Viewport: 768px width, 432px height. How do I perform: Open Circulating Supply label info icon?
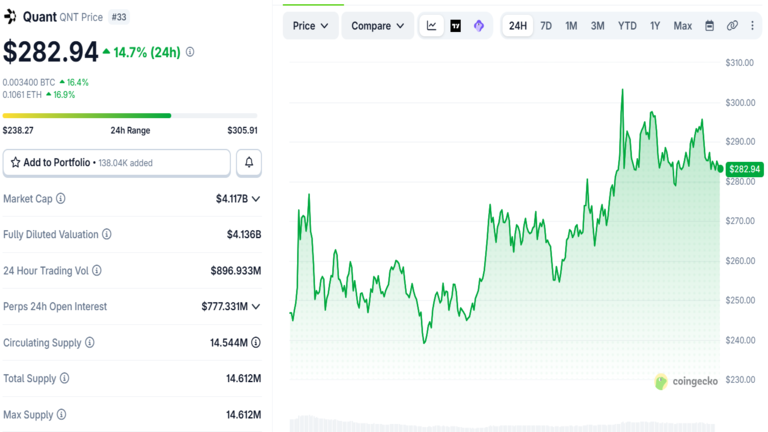pos(90,342)
